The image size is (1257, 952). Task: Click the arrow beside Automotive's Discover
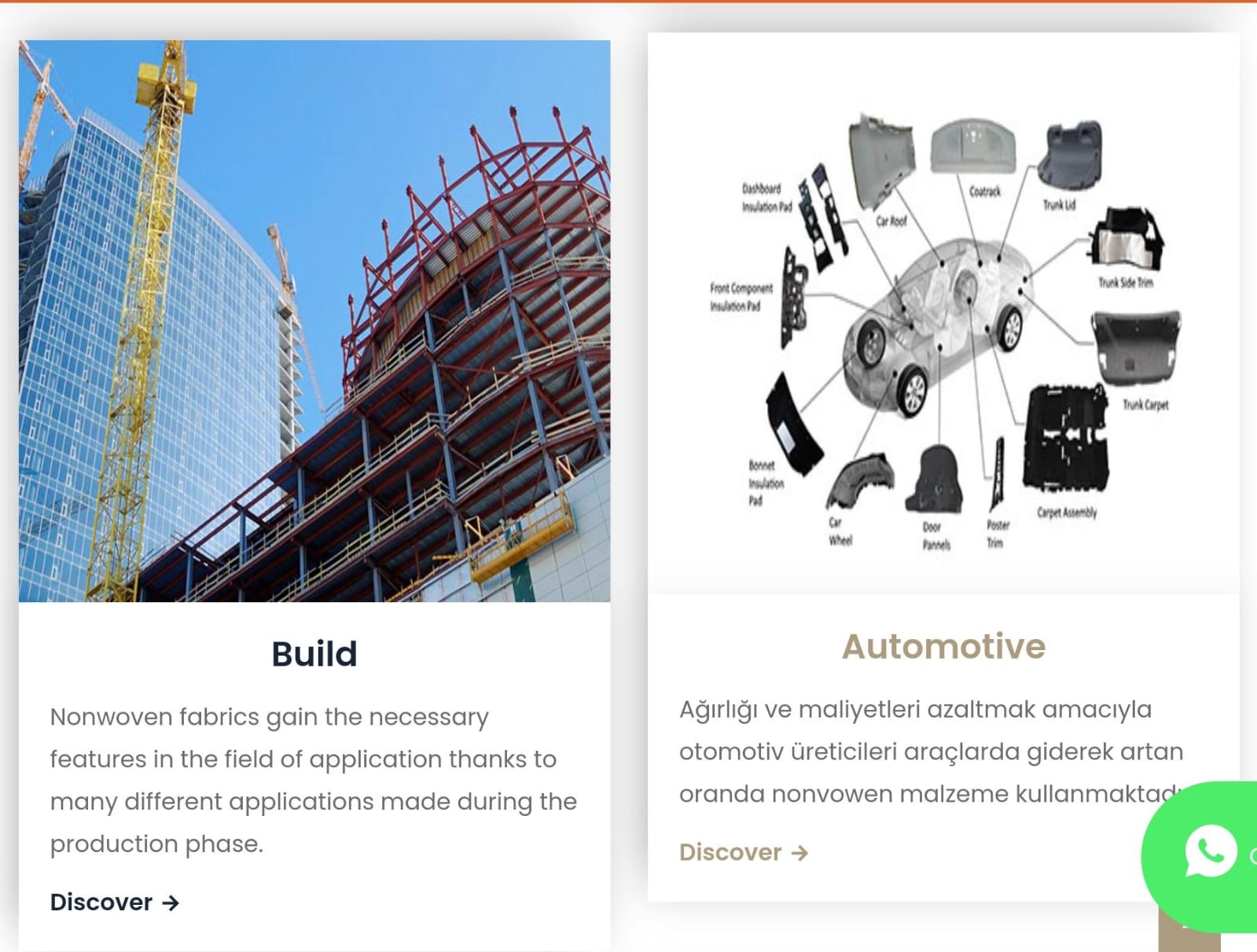point(799,853)
